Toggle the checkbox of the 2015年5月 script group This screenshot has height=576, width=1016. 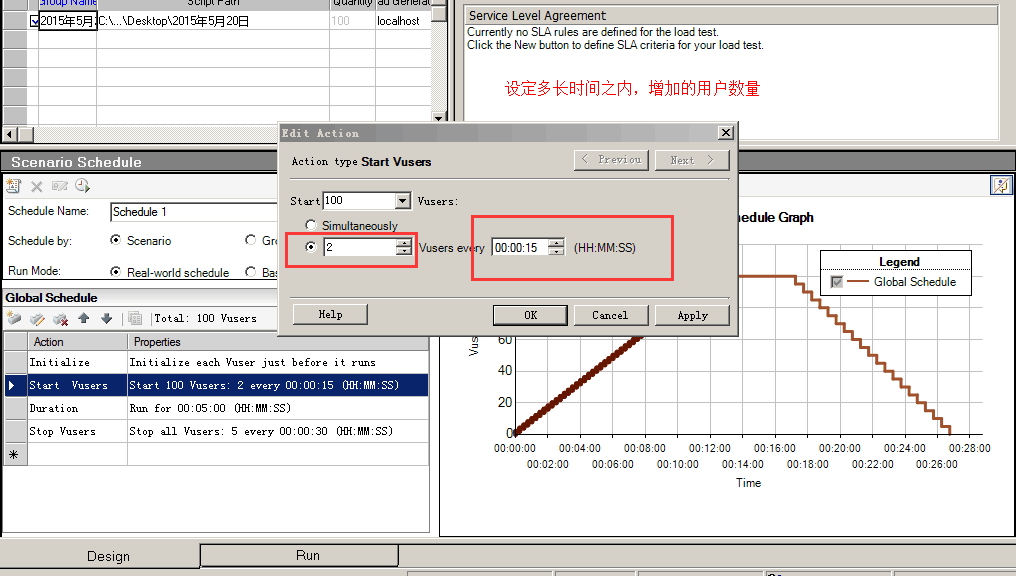click(x=34, y=21)
